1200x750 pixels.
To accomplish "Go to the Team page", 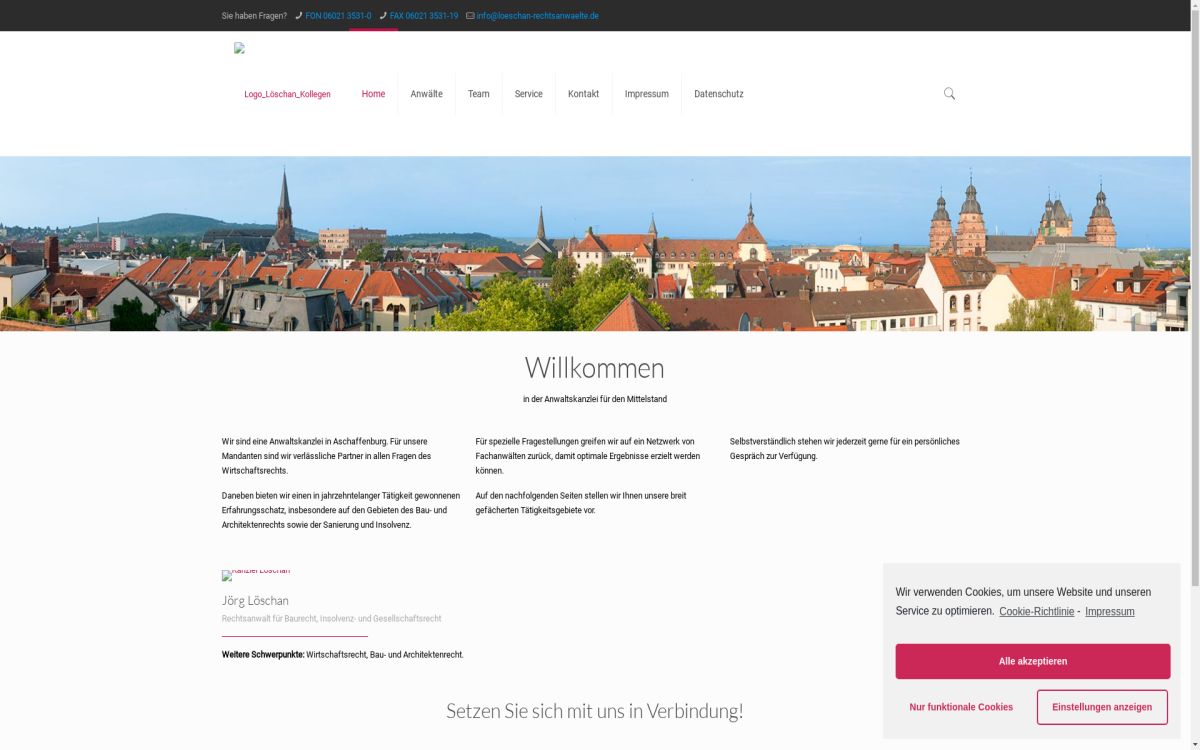I will point(478,94).
